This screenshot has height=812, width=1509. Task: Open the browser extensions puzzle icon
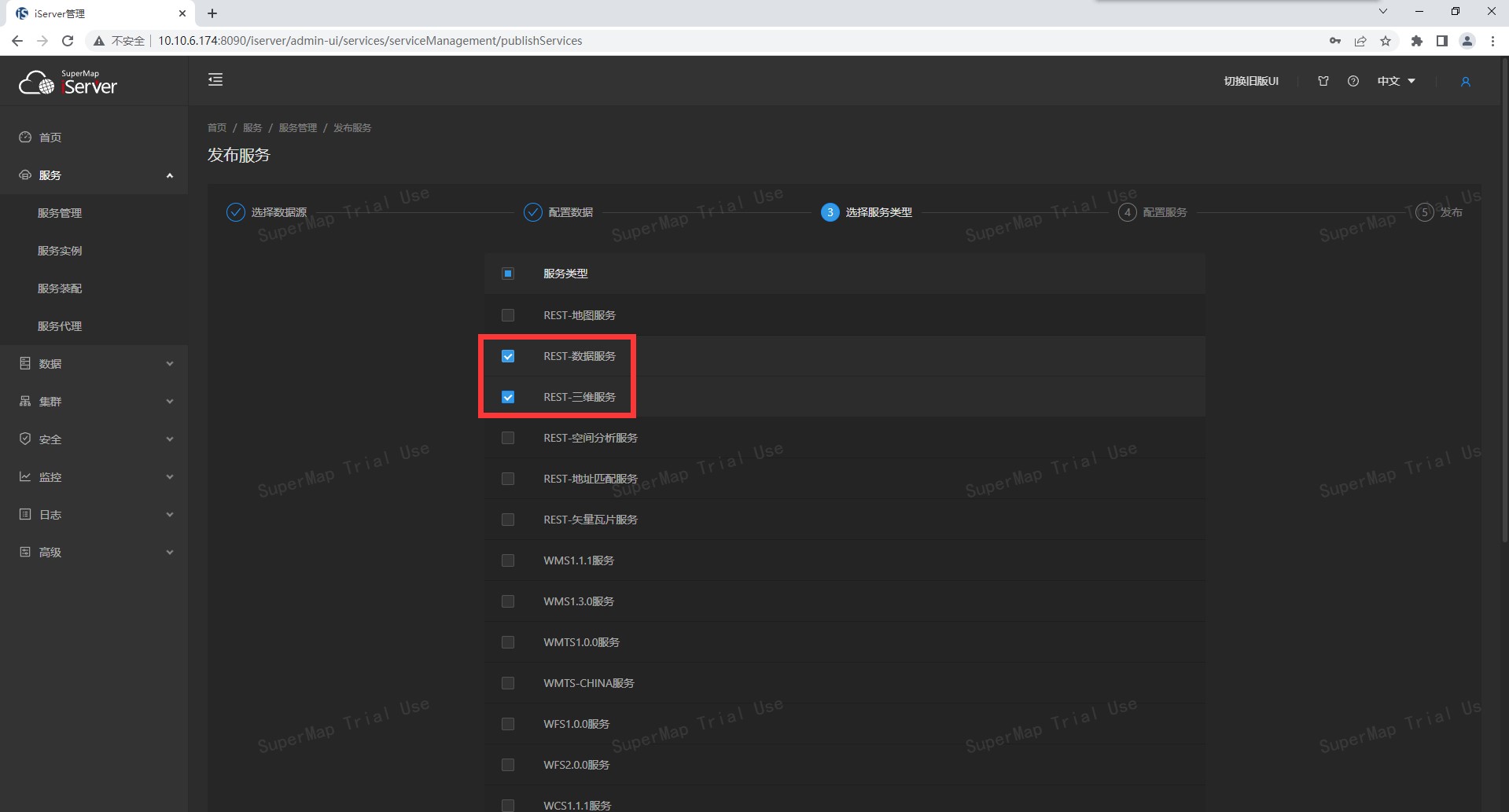pyautogui.click(x=1416, y=41)
